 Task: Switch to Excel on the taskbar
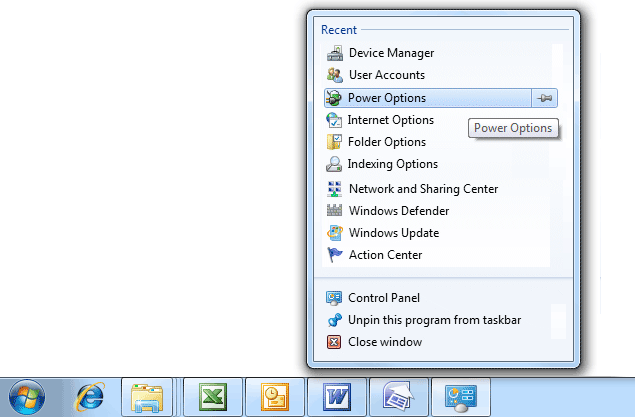pos(213,398)
